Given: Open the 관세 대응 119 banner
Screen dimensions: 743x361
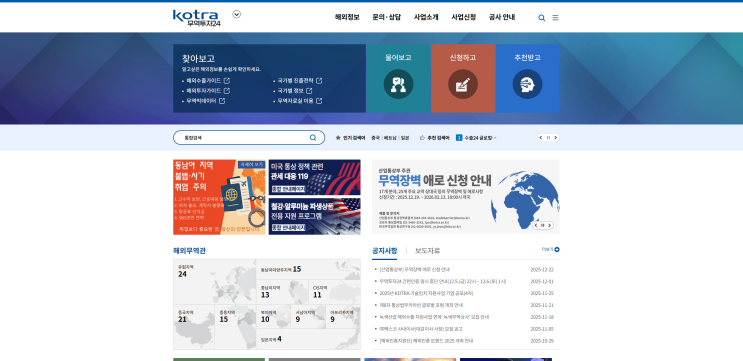Looking at the screenshot, I should coord(314,177).
